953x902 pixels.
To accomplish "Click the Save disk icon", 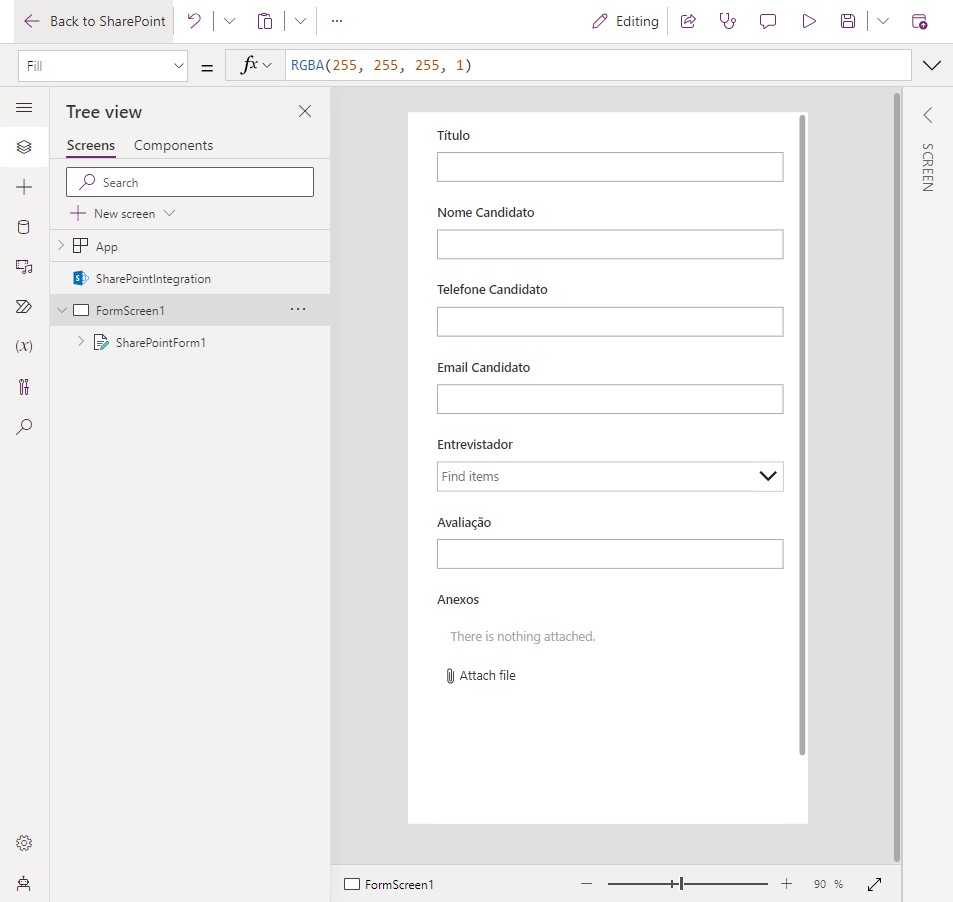I will click(x=848, y=21).
